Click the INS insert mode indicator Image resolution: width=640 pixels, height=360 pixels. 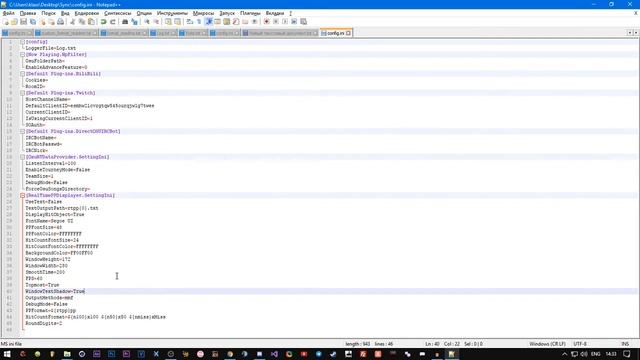pyautogui.click(x=625, y=344)
